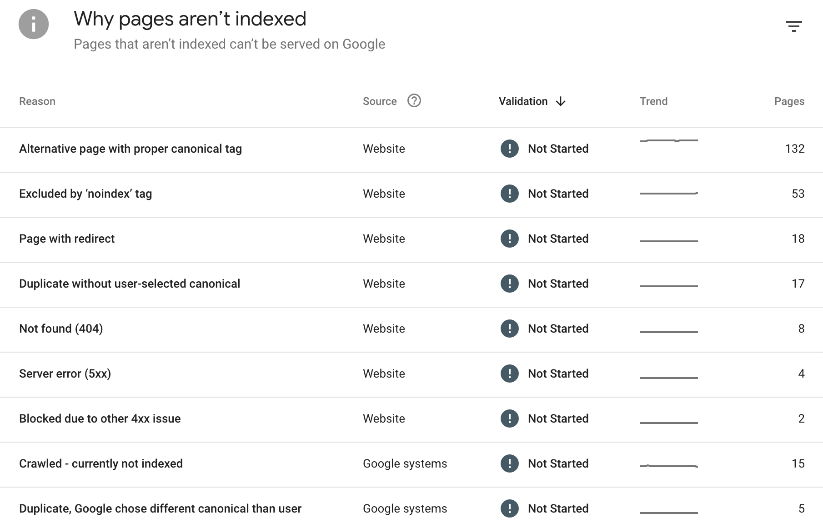Click the Pages column header

[x=789, y=101]
